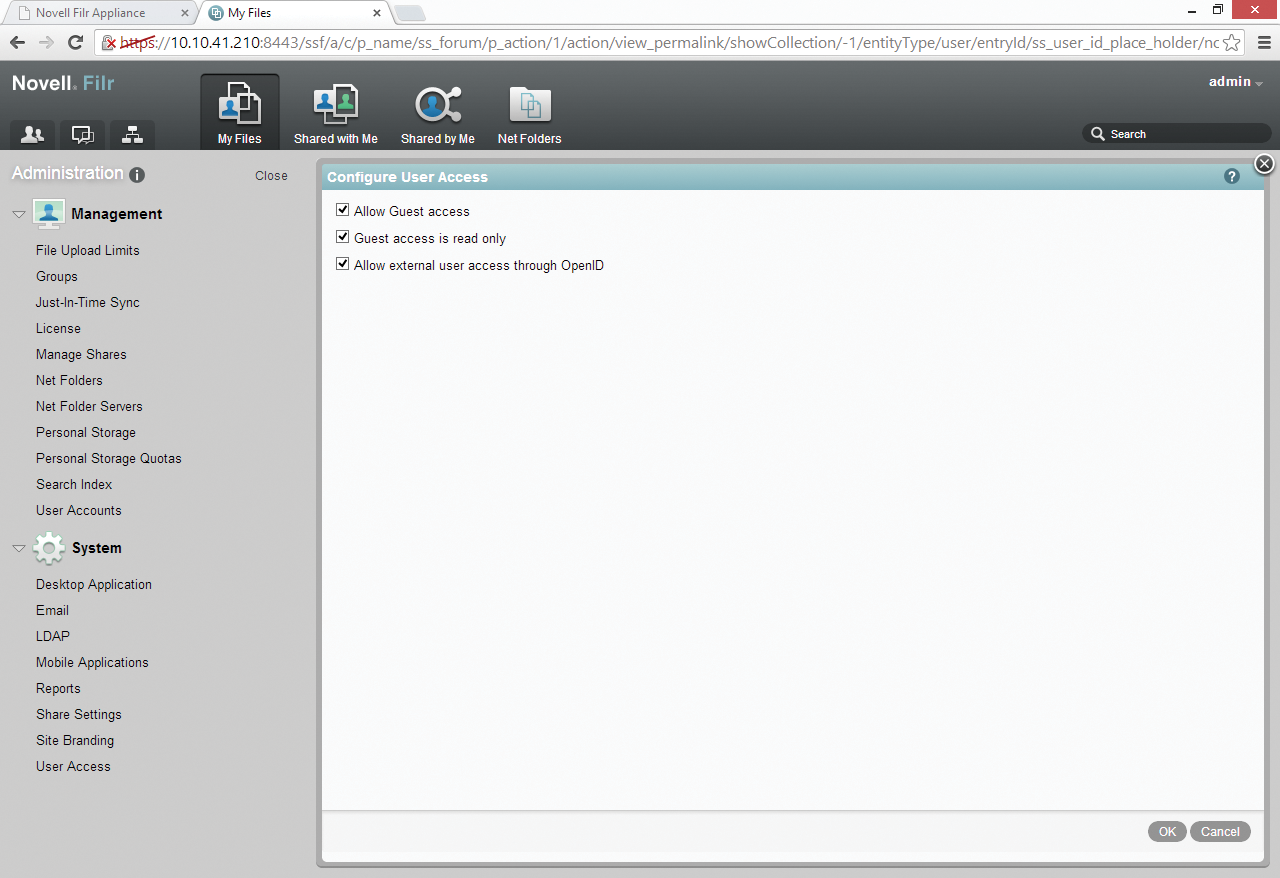Uncheck Allow external user access through OpenID

[342, 264]
